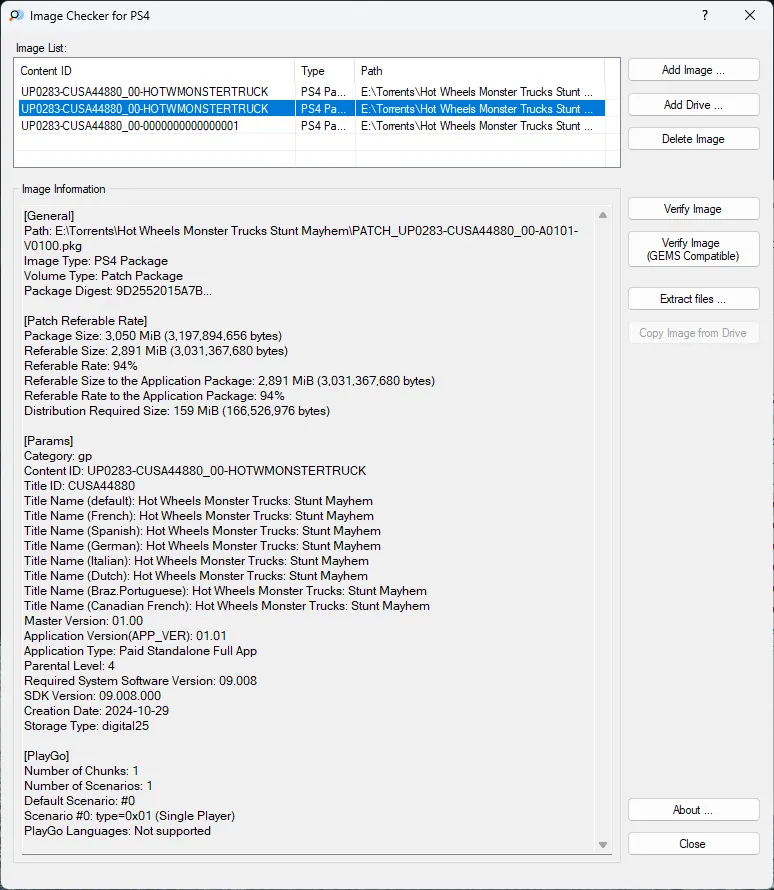Click the Application Version(APP_VER): 01.01 line
This screenshot has height=890, width=774.
pyautogui.click(x=125, y=636)
